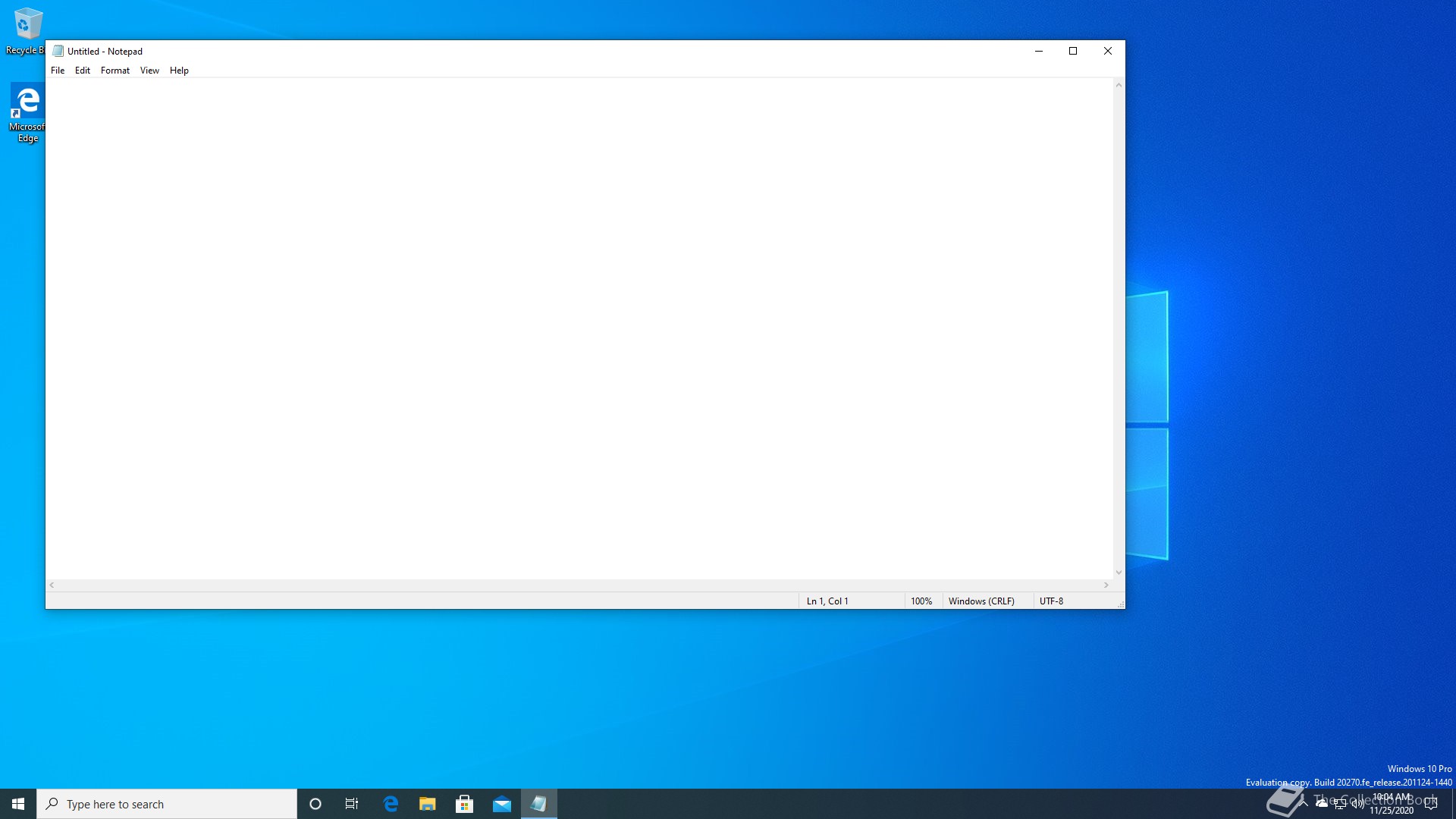Click the vertical scrollbar down arrow
The image size is (1456, 819).
1119,573
